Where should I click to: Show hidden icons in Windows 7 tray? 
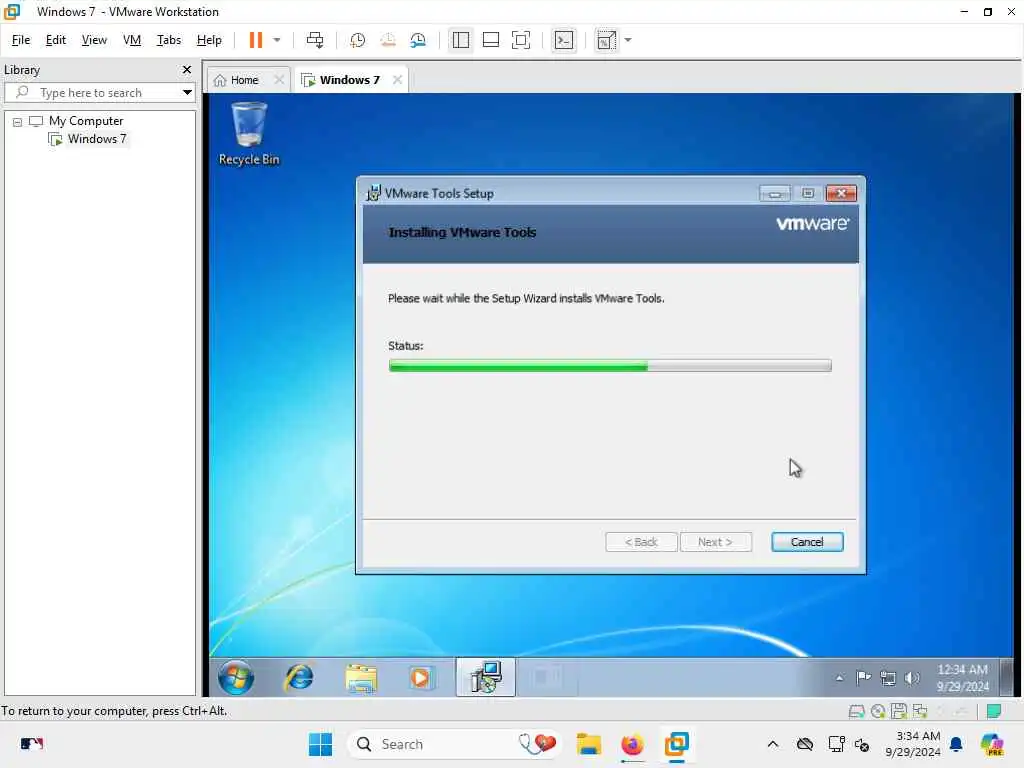pos(839,678)
